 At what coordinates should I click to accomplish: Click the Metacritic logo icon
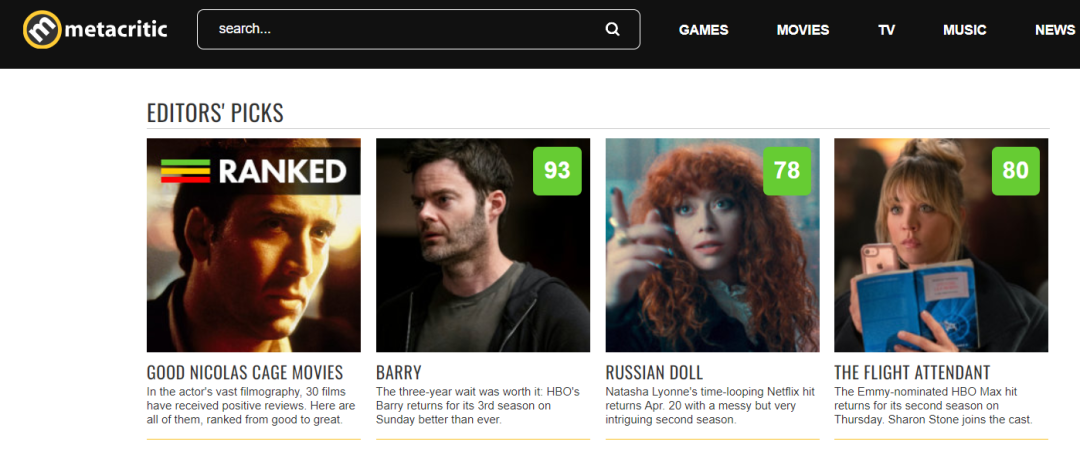click(42, 30)
